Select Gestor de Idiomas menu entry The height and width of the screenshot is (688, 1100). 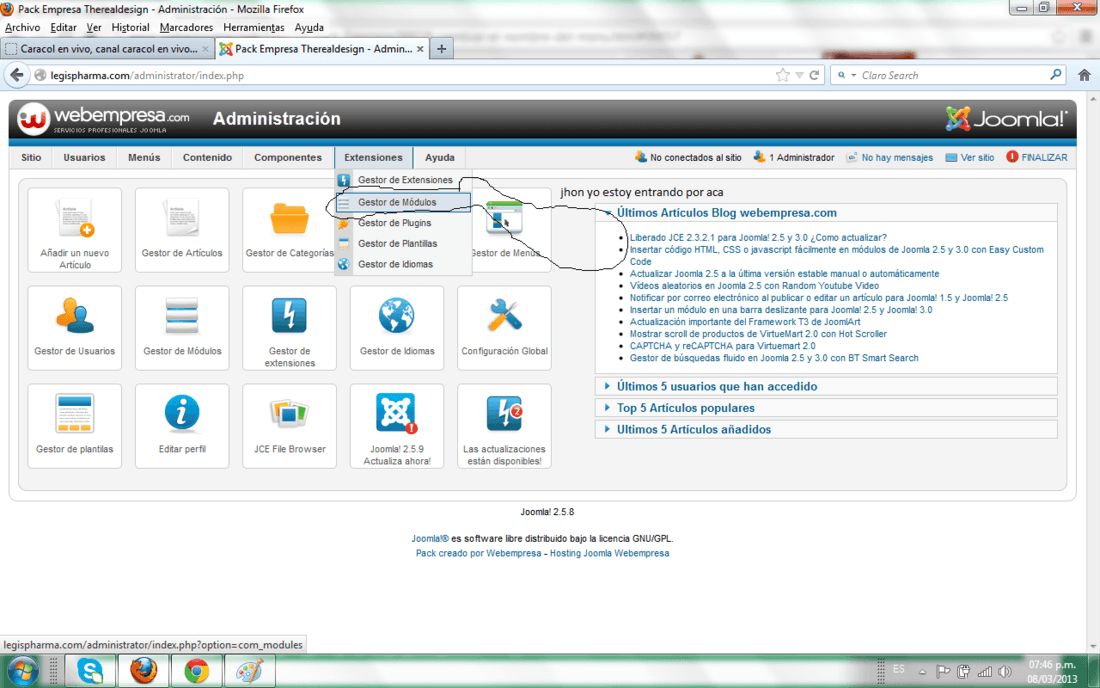pos(403,264)
